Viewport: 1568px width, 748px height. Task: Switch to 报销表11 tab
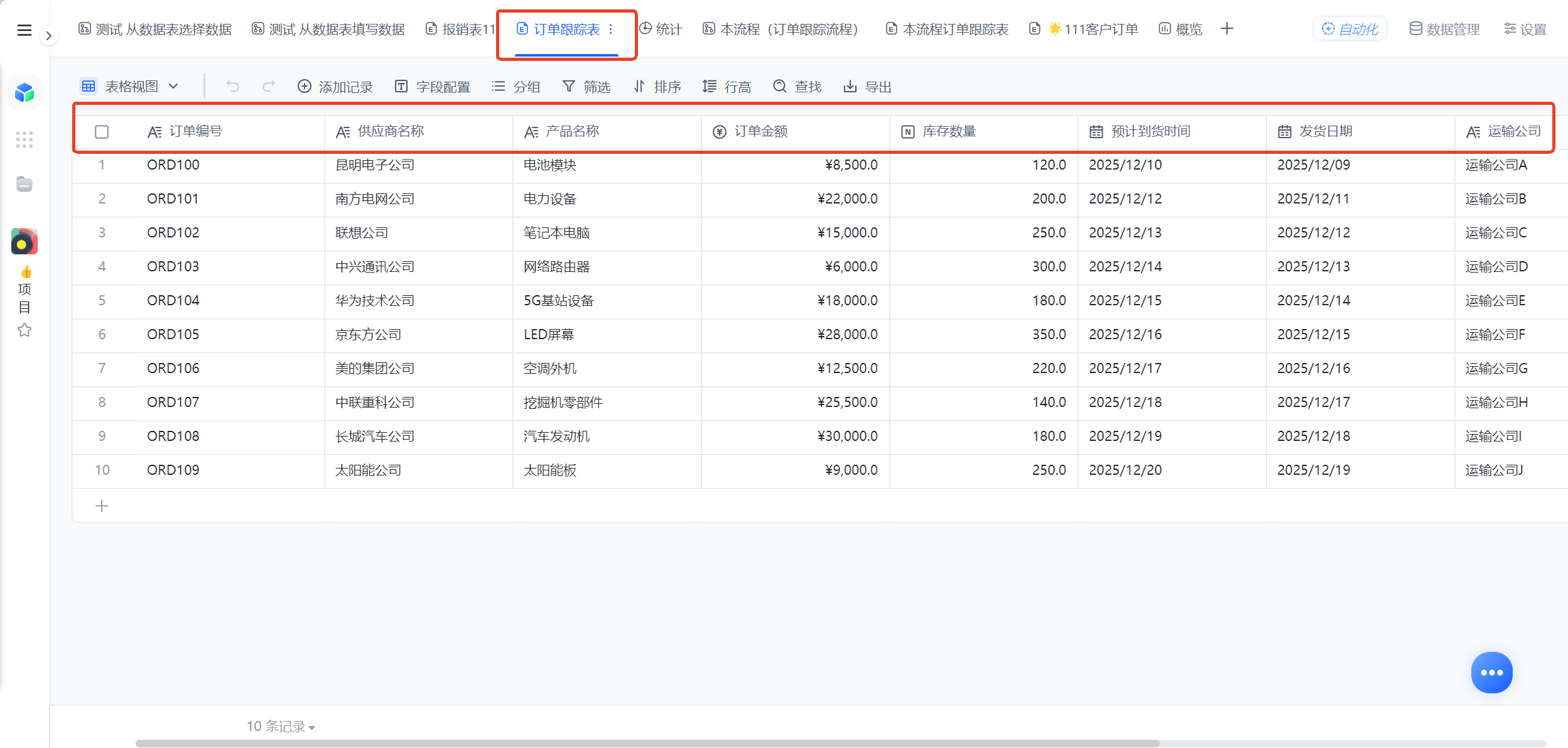[x=461, y=30]
